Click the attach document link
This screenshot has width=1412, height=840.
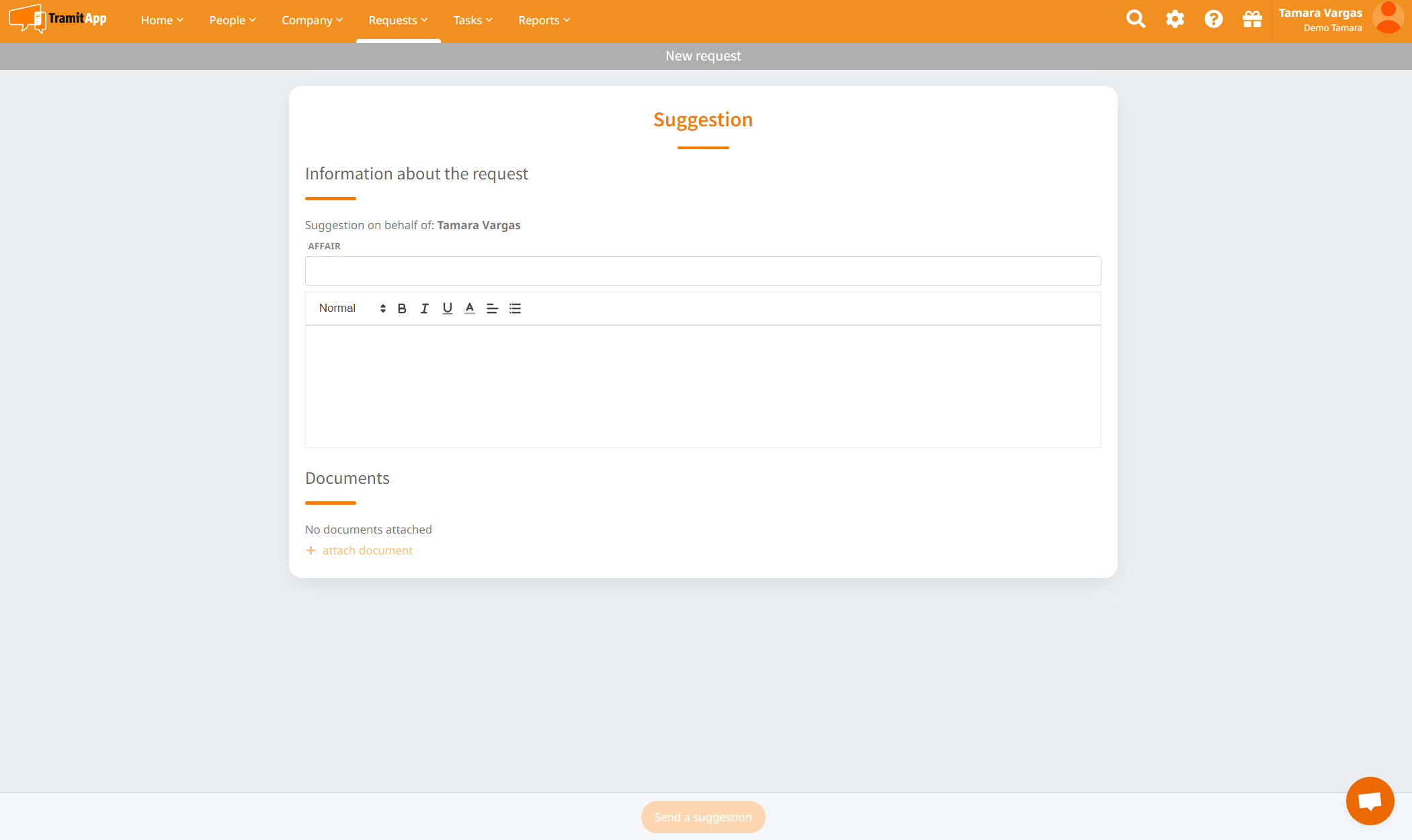pyautogui.click(x=367, y=550)
